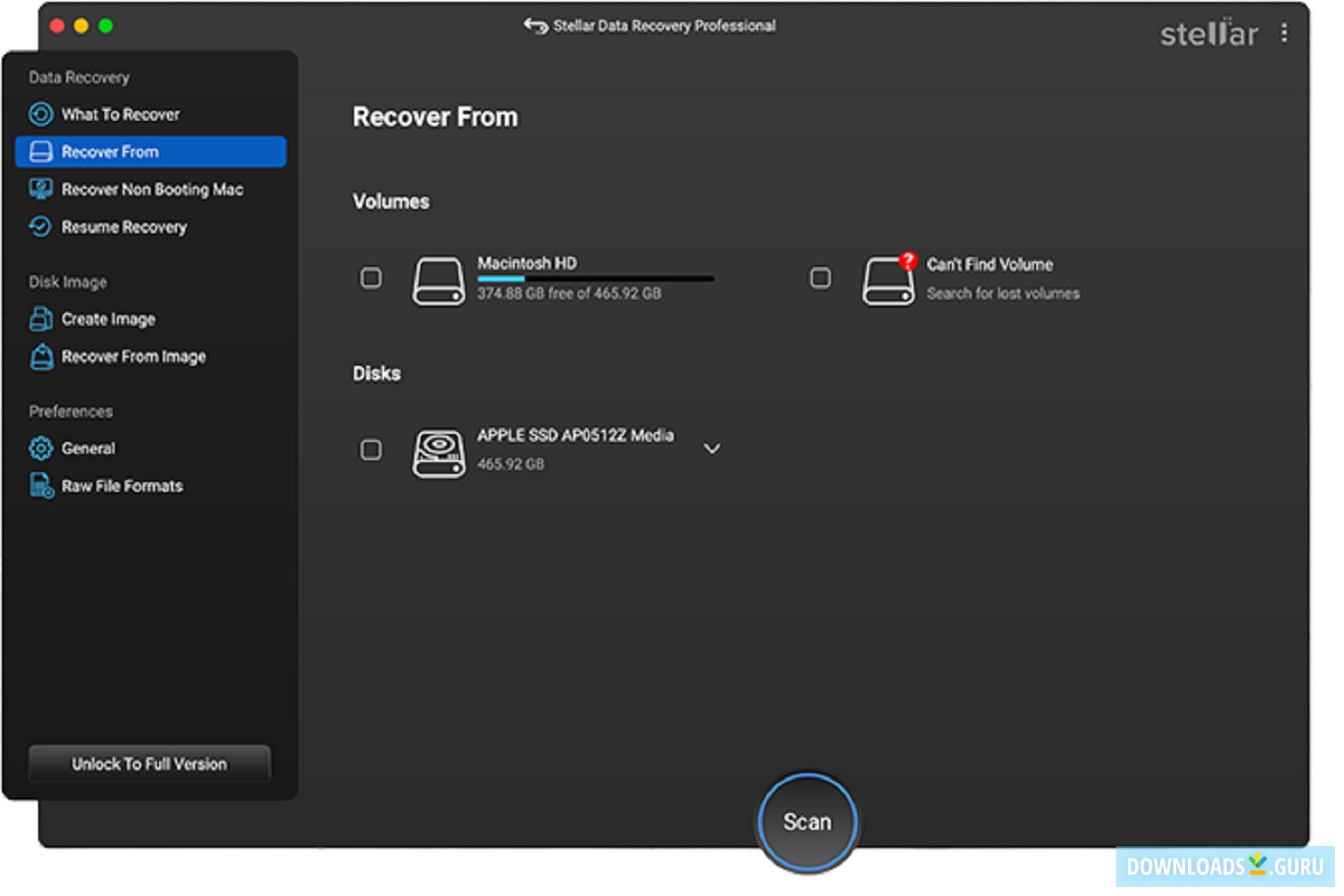
Task: Click the Unlock To Full Version button
Action: tap(149, 763)
